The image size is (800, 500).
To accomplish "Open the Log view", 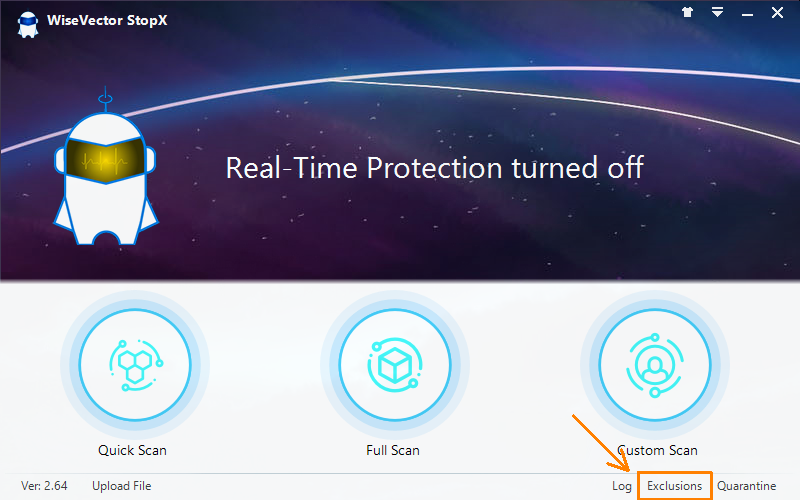I will point(621,486).
